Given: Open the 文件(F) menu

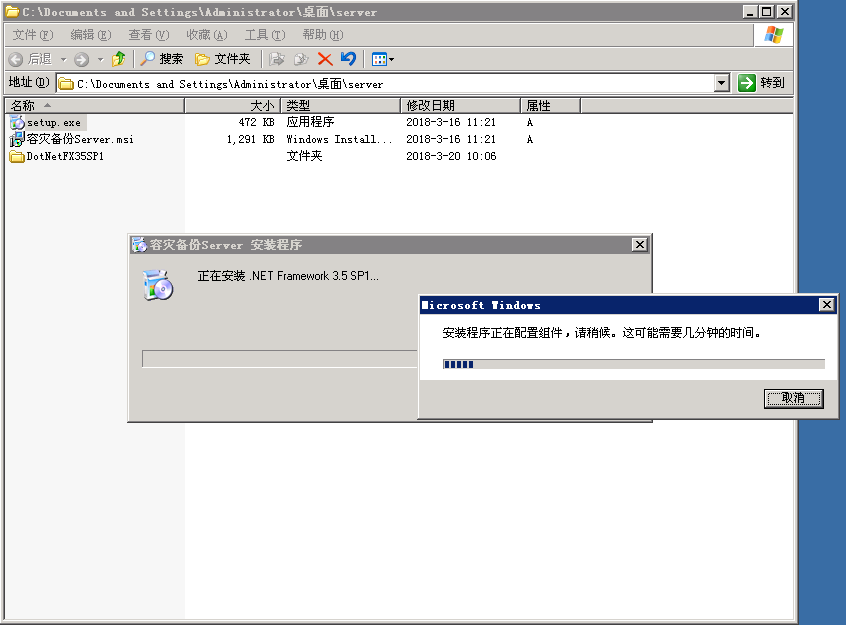Looking at the screenshot, I should point(32,35).
